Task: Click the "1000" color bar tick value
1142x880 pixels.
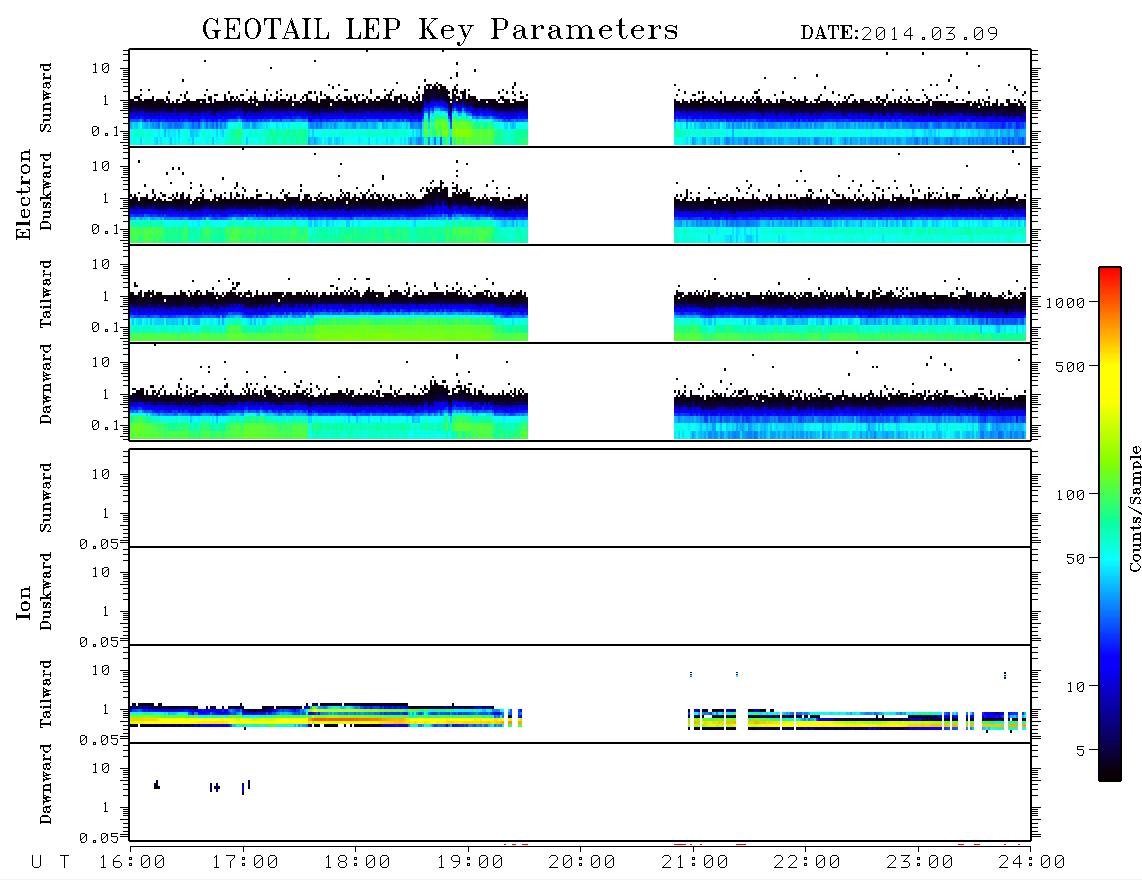Action: [x=1065, y=303]
